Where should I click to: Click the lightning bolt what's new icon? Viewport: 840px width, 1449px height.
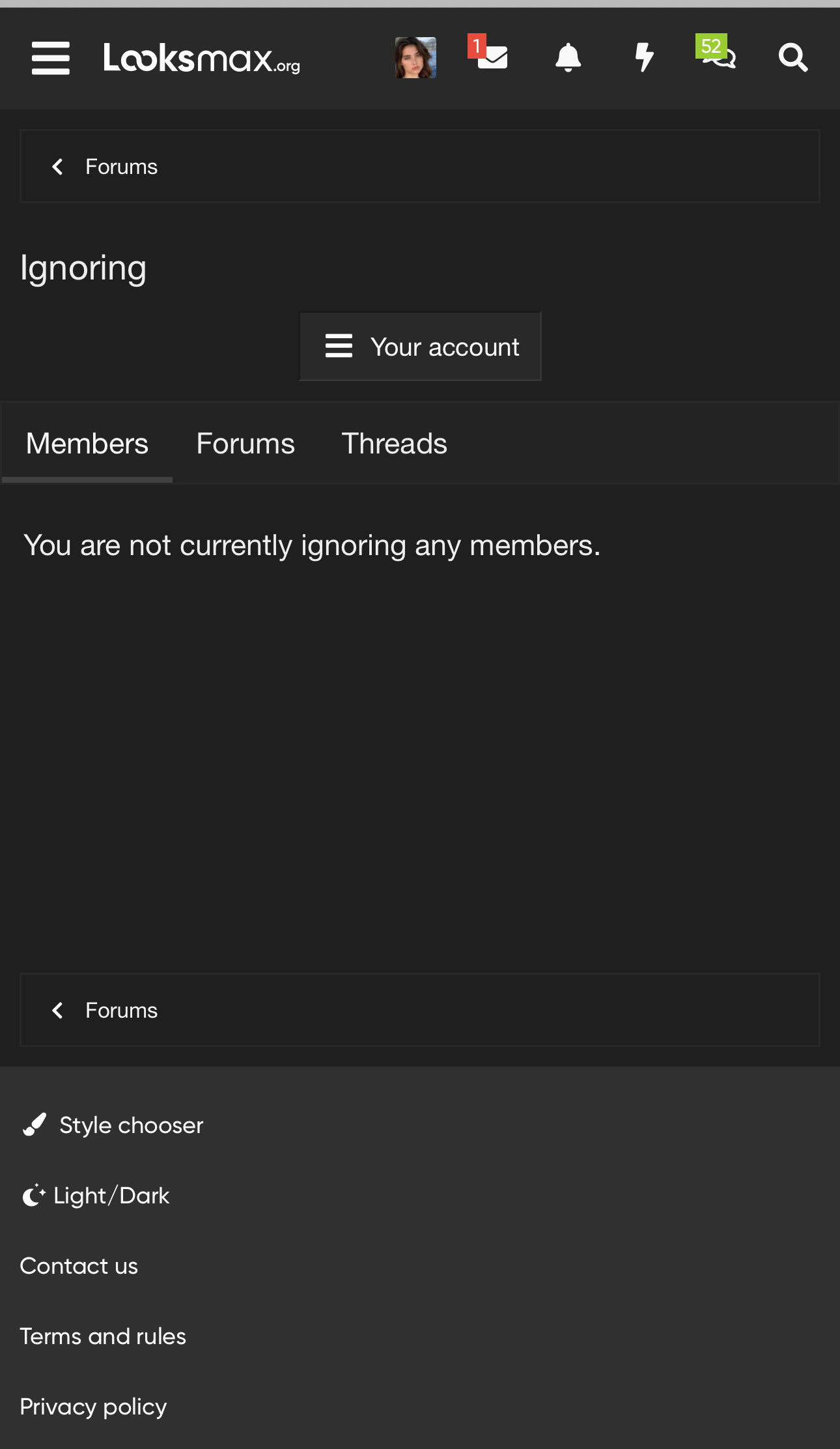click(644, 58)
